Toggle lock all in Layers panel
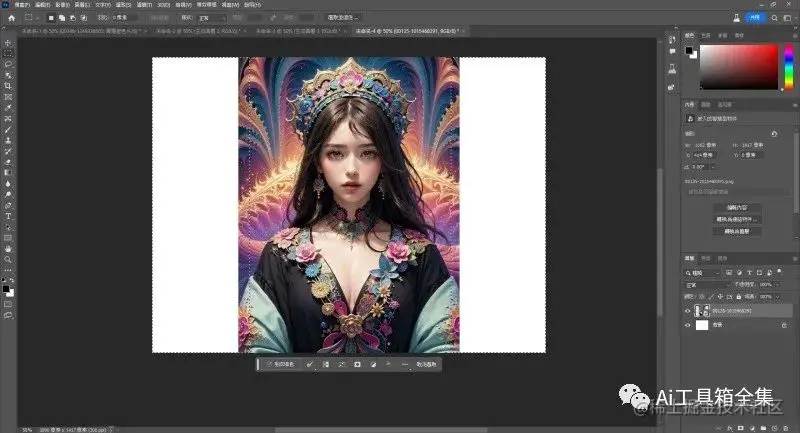This screenshot has height=433, width=800. click(738, 296)
